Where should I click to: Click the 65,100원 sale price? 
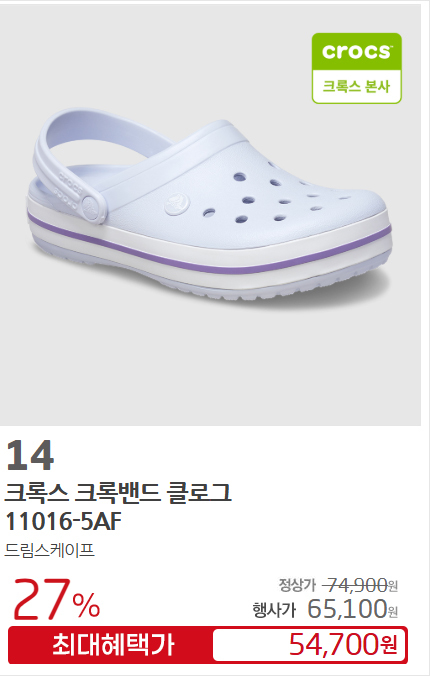[352, 608]
